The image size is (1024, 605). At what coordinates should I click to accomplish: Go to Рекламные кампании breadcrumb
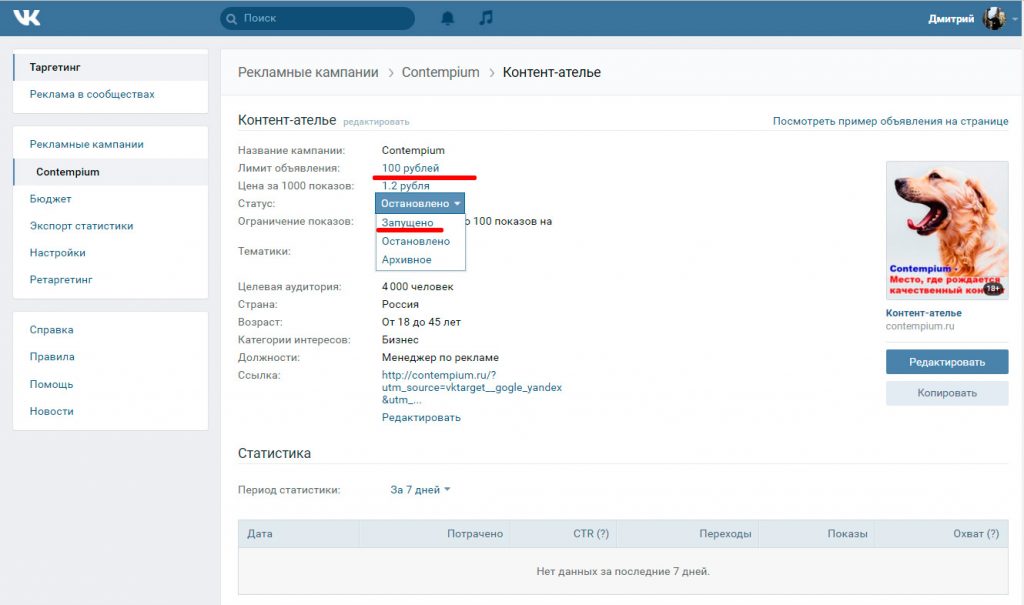click(x=308, y=72)
